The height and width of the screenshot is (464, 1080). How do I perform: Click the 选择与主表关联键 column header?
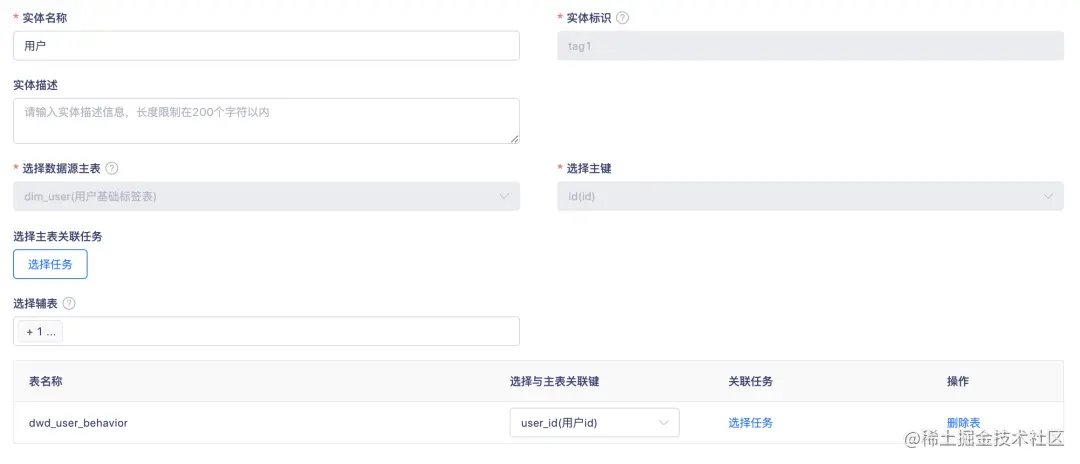(x=554, y=381)
